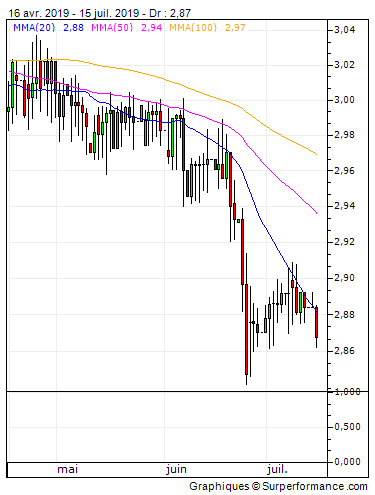
Task: Click the 0,500 lower panel axis label
Action: 347,427
